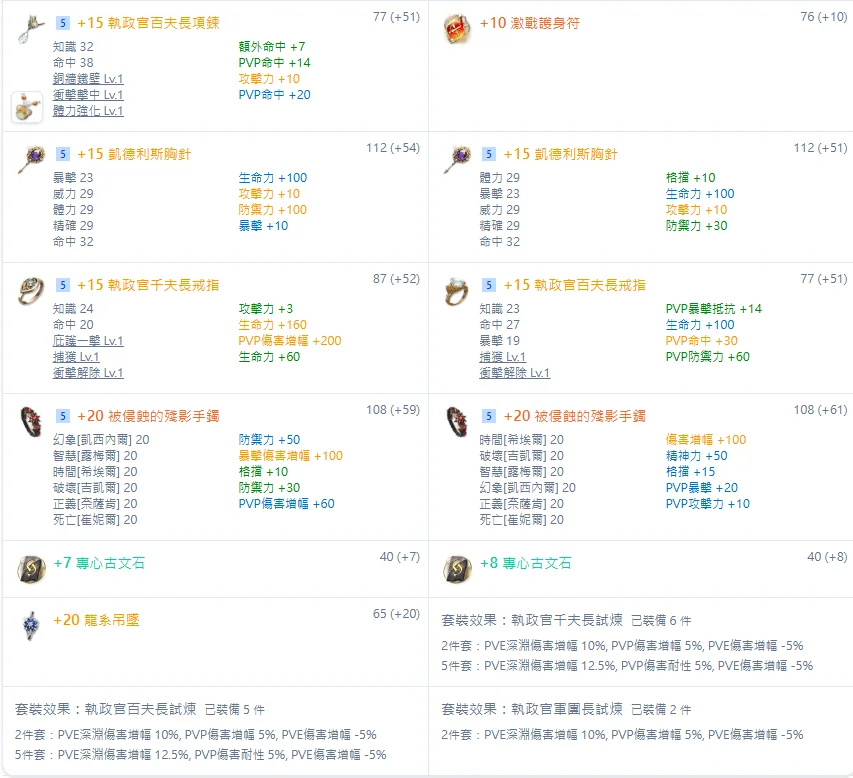853x778 pixels.
Task: Open the 庇護一擊 Lv.1 skill link
Action: click(x=88, y=341)
